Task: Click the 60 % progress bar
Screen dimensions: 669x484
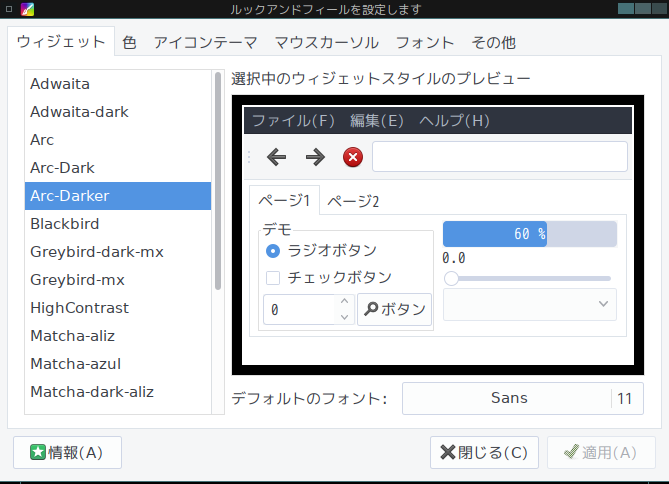Action: tap(529, 234)
